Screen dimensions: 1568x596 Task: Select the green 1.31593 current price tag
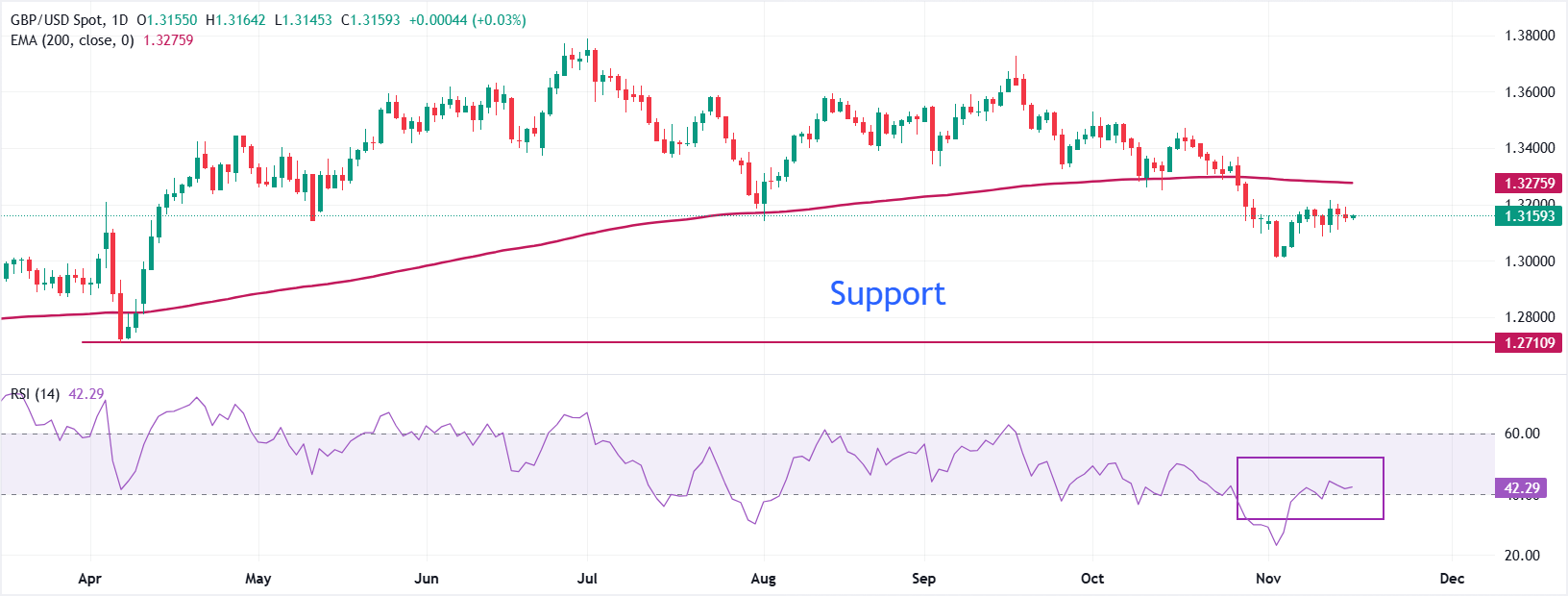click(1529, 216)
